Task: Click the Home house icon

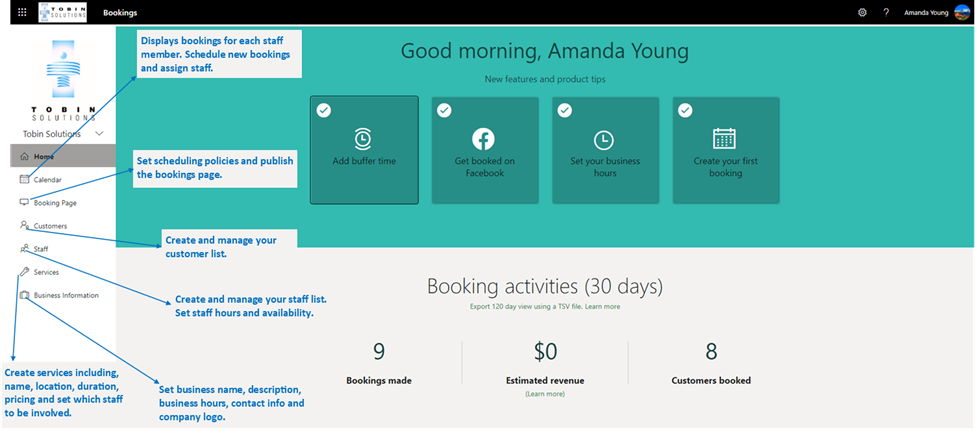Action: click(25, 157)
